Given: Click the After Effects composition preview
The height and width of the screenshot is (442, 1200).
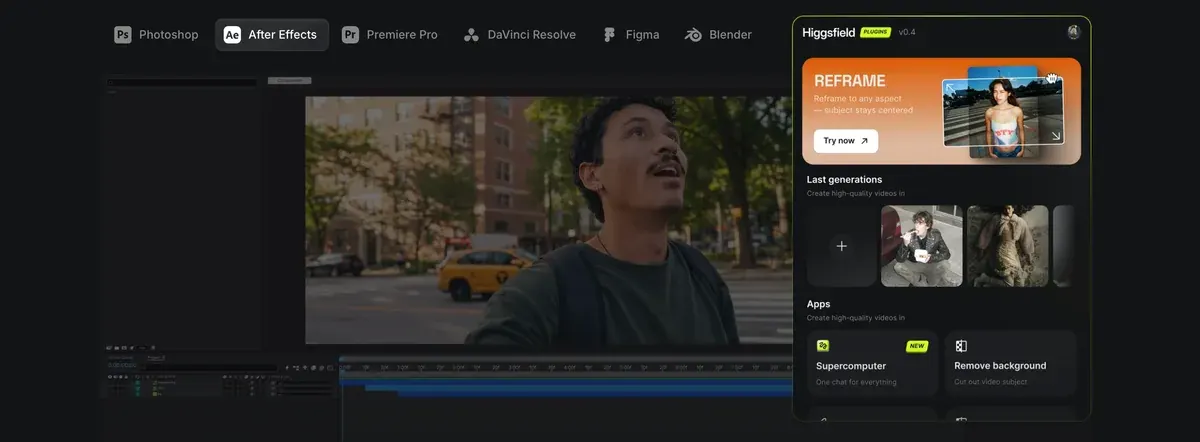Looking at the screenshot, I should [x=548, y=220].
